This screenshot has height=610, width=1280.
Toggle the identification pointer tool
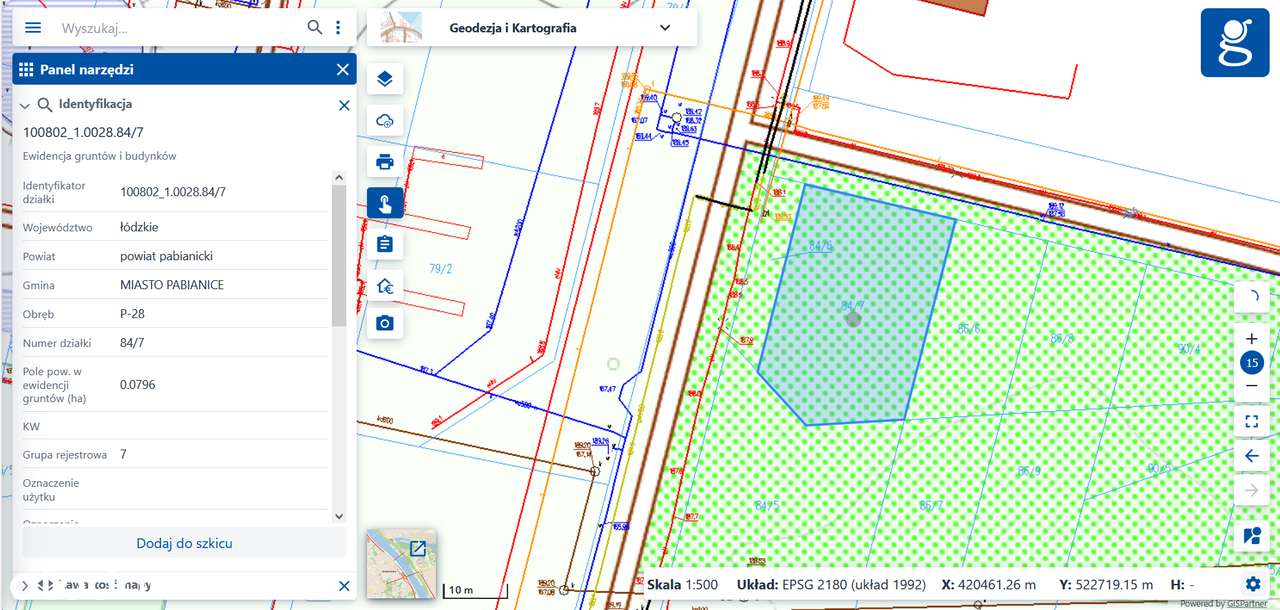(385, 203)
